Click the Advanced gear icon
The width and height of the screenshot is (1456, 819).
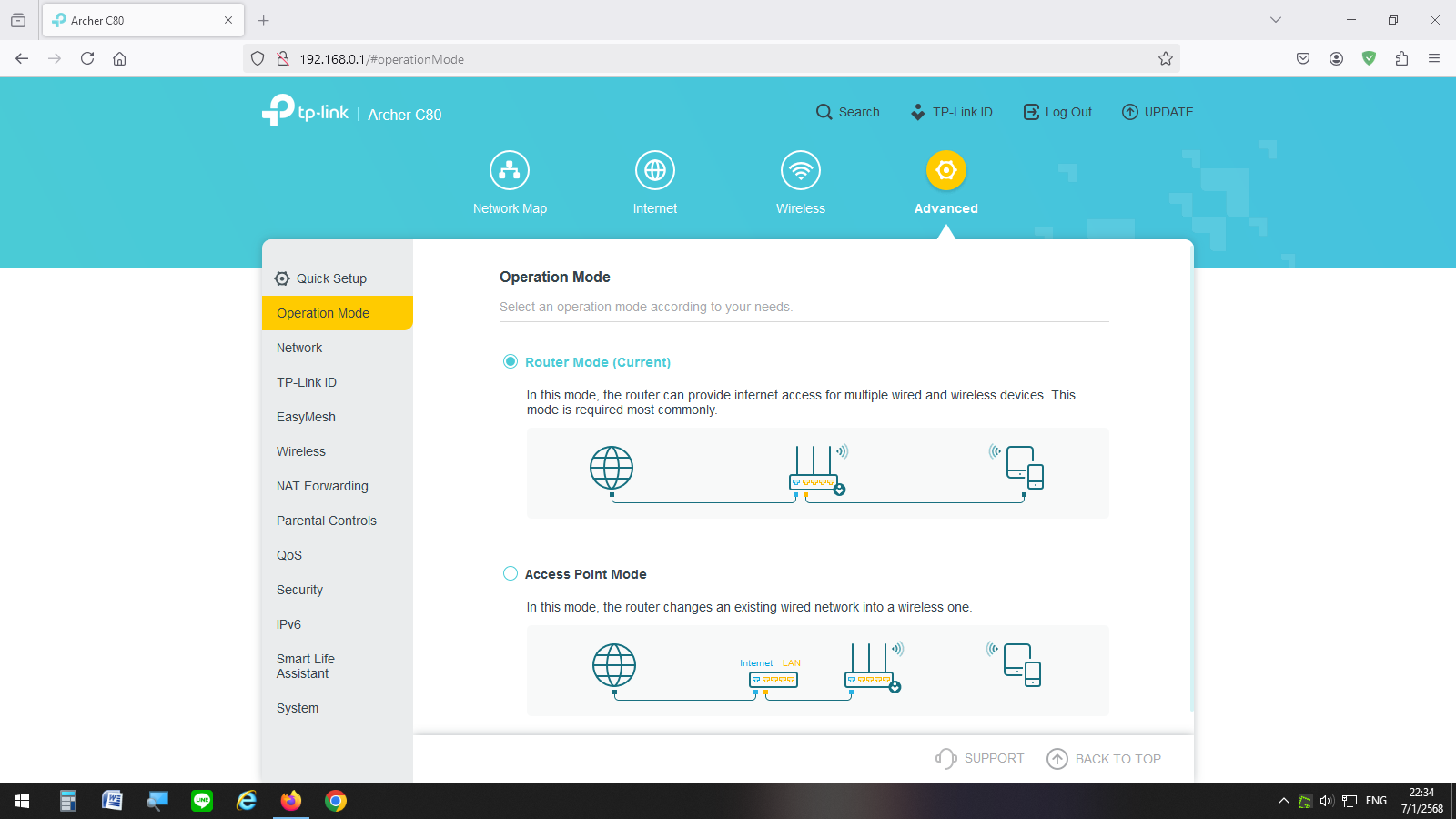[946, 170]
